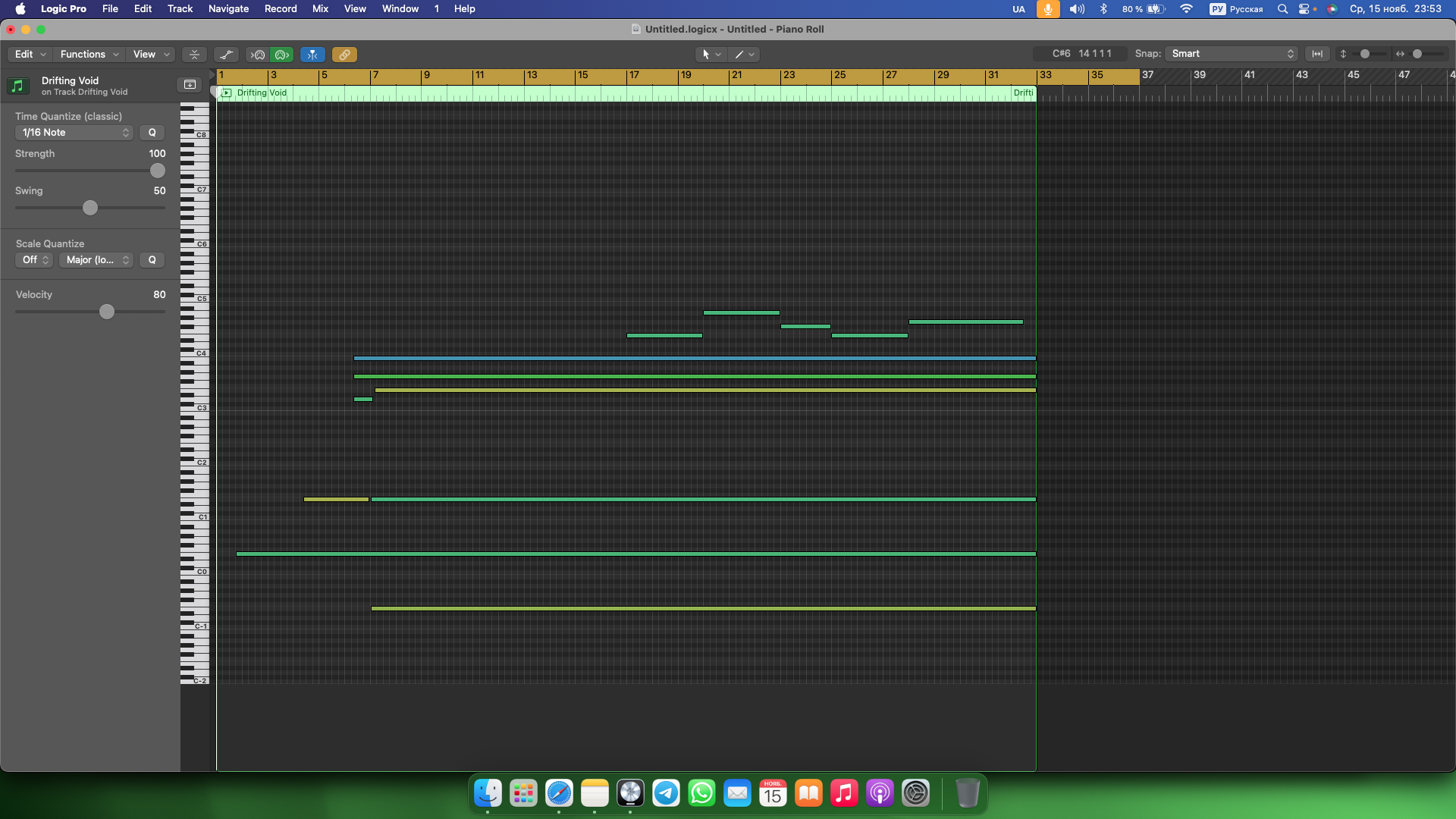Toggle MIDI In button
Screen dimensions: 1456x819
258,55
